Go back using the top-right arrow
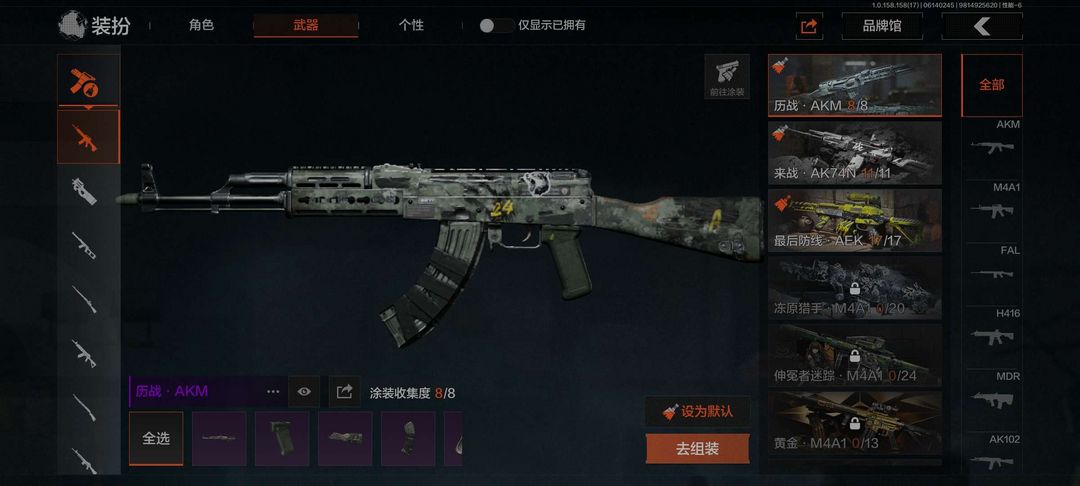The width and height of the screenshot is (1080, 486). [982, 26]
